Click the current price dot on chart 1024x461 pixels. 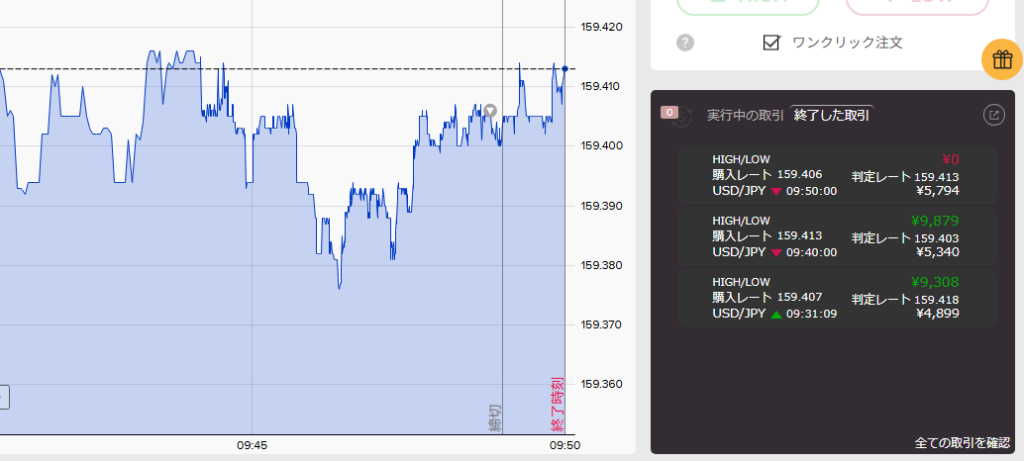565,69
